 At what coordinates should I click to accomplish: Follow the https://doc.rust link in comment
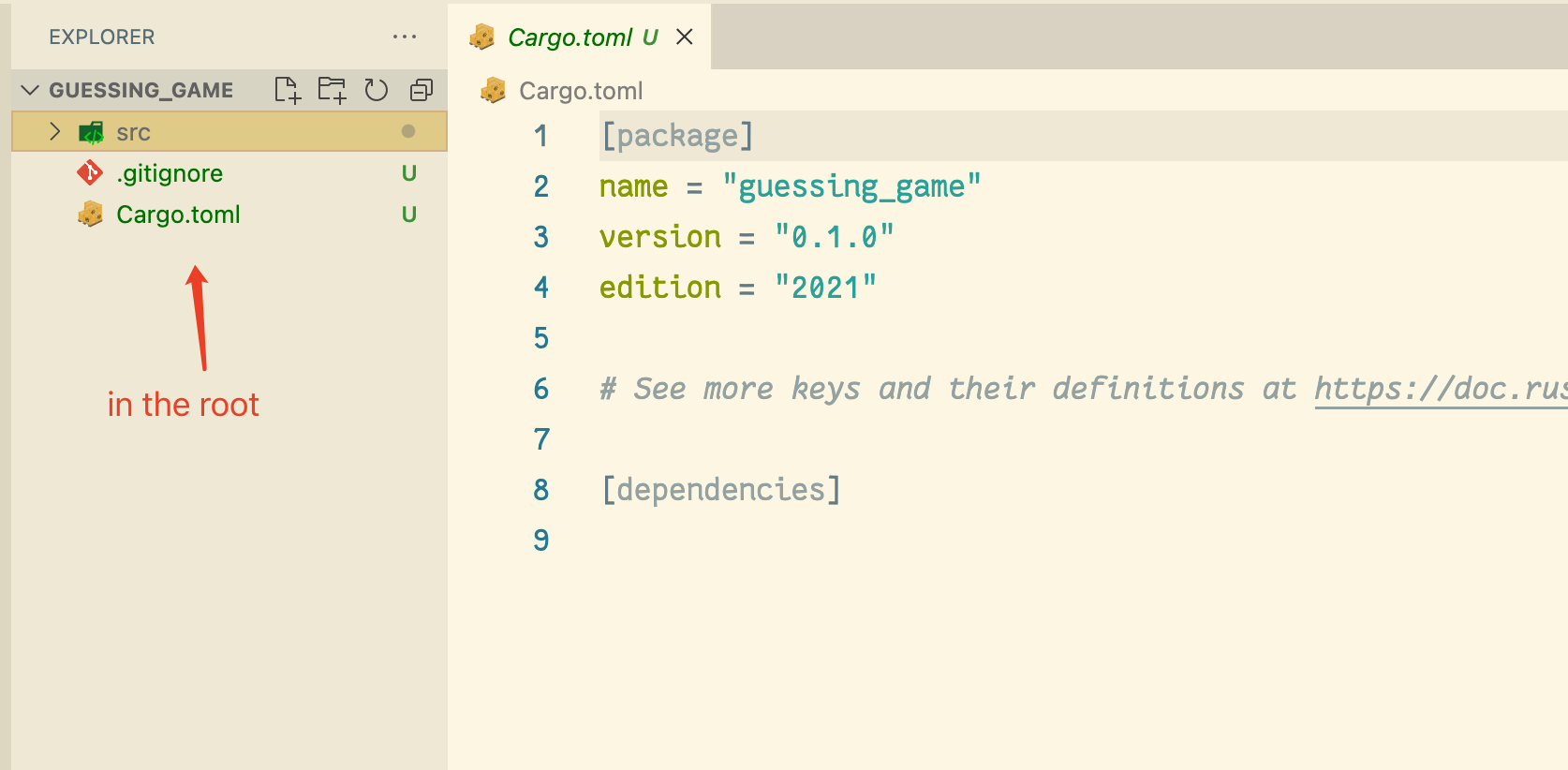(1441, 388)
